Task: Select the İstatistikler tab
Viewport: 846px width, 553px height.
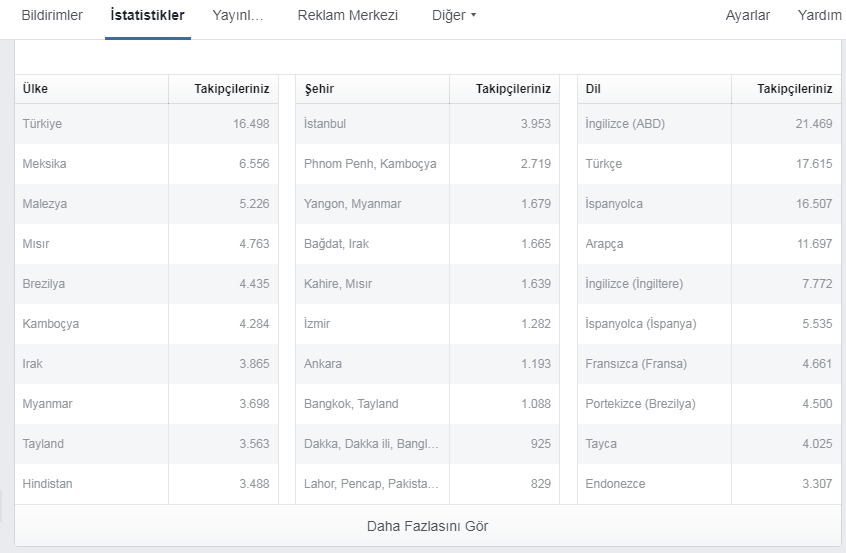Action: click(147, 15)
